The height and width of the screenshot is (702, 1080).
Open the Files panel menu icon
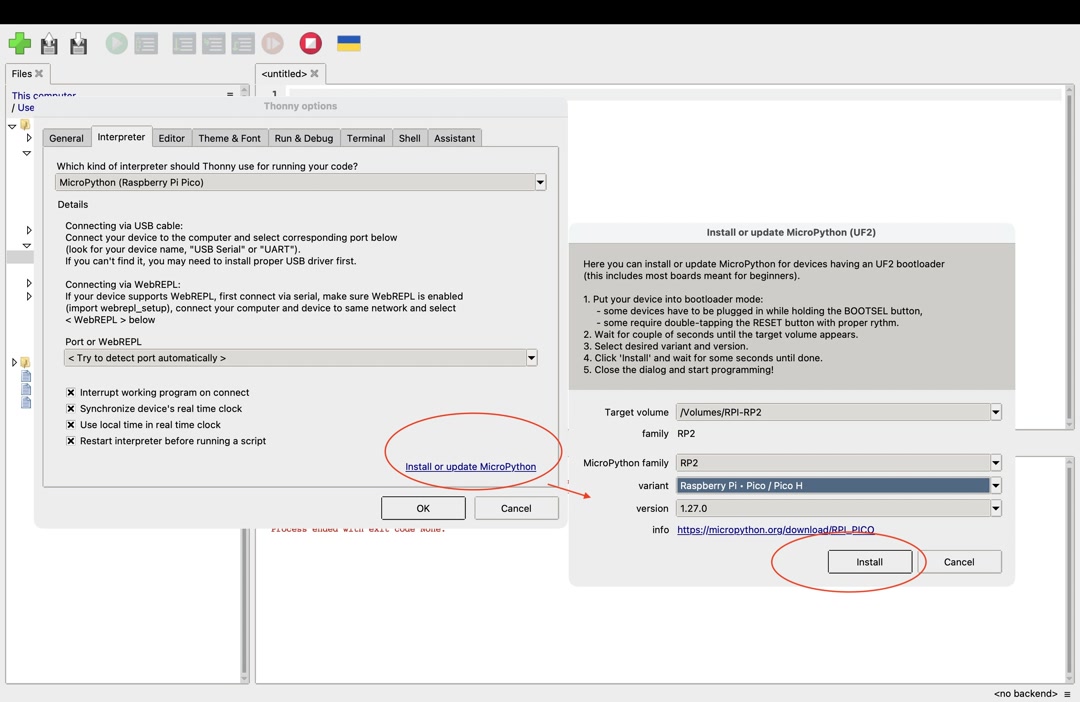click(230, 94)
